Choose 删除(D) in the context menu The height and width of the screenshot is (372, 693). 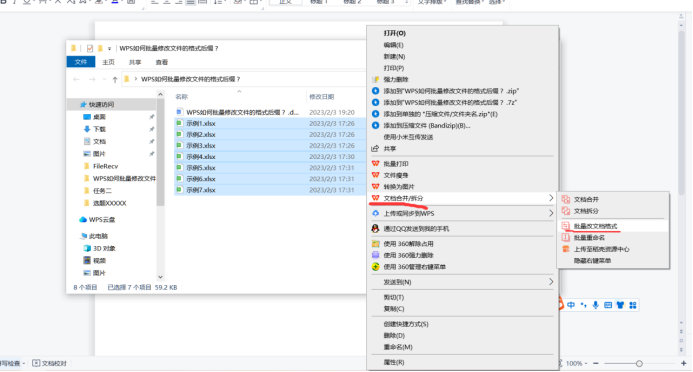tap(394, 335)
